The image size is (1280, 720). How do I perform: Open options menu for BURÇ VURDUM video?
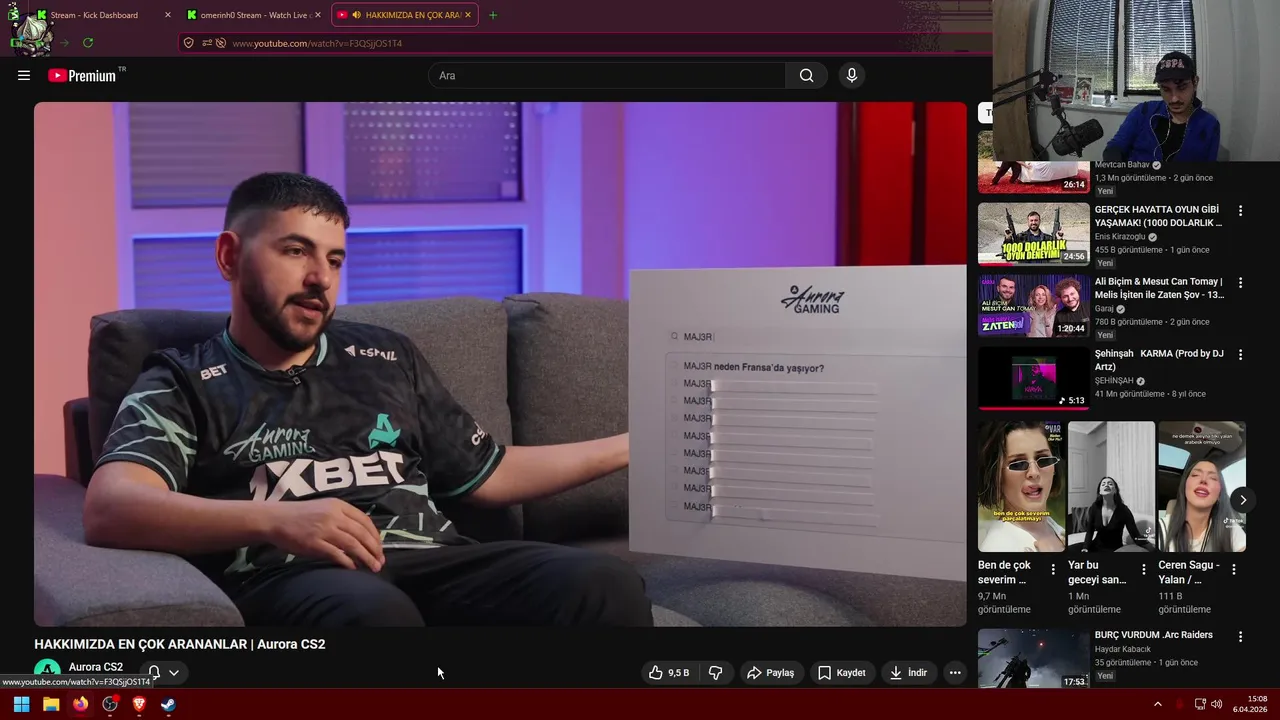[x=1240, y=636]
